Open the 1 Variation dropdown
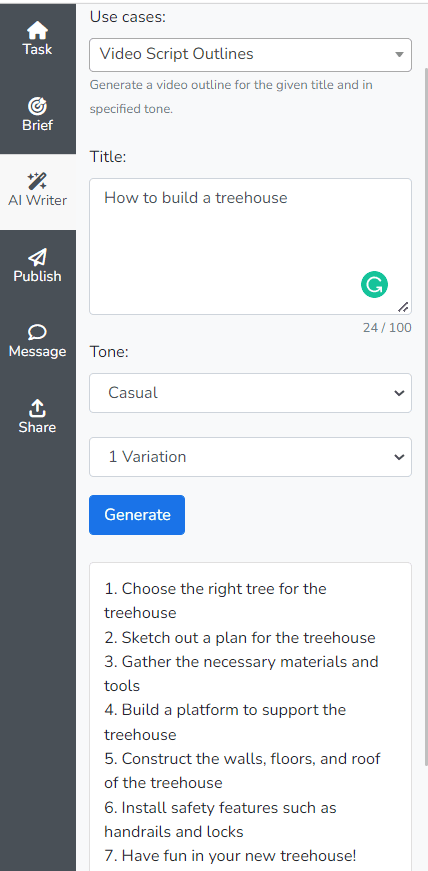This screenshot has height=871, width=428. [250, 457]
